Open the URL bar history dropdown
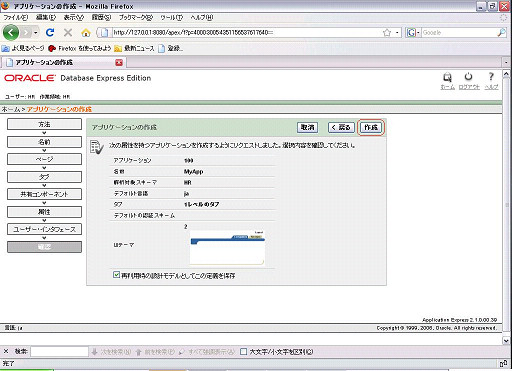 point(397,33)
